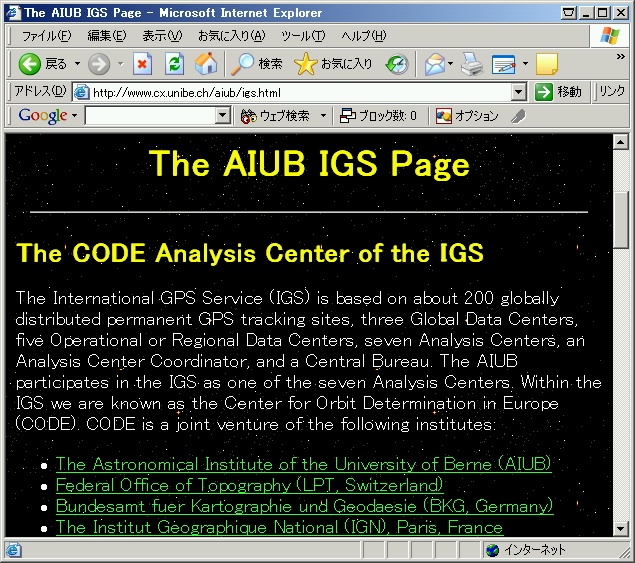Click the vertical scrollbar thumb

[620, 220]
